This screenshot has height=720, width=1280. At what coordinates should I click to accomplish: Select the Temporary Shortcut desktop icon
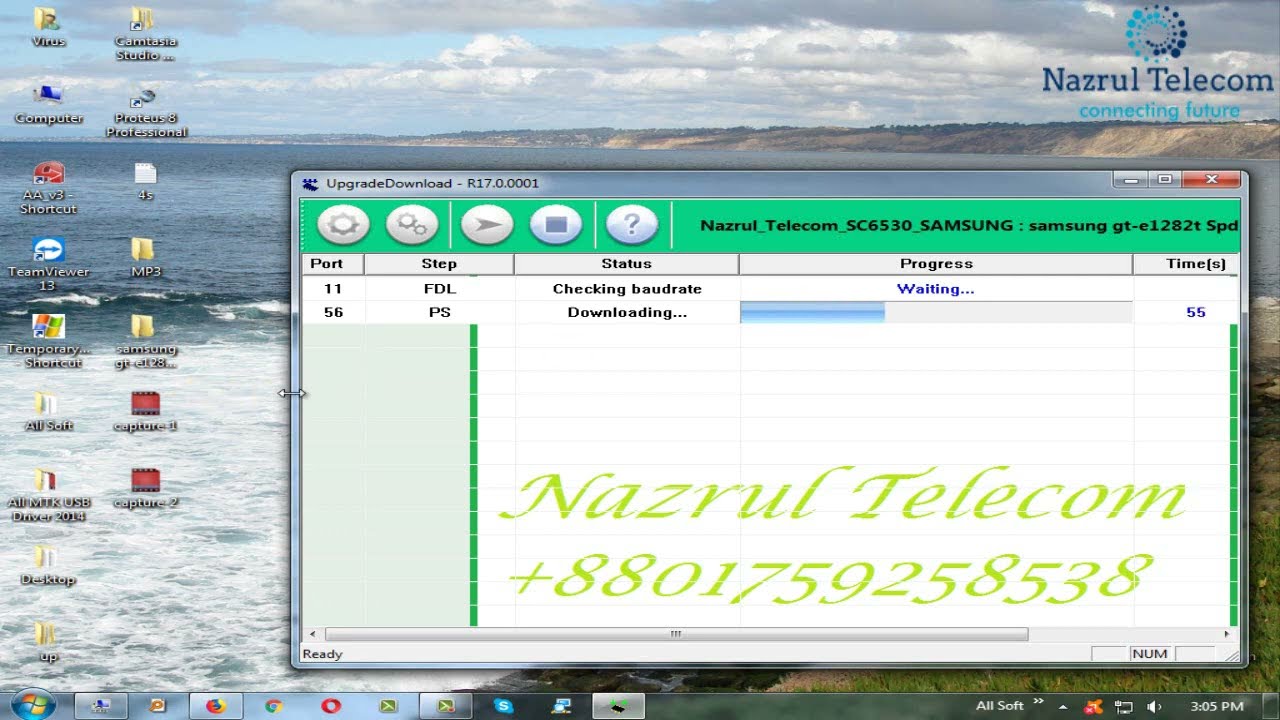pos(48,341)
